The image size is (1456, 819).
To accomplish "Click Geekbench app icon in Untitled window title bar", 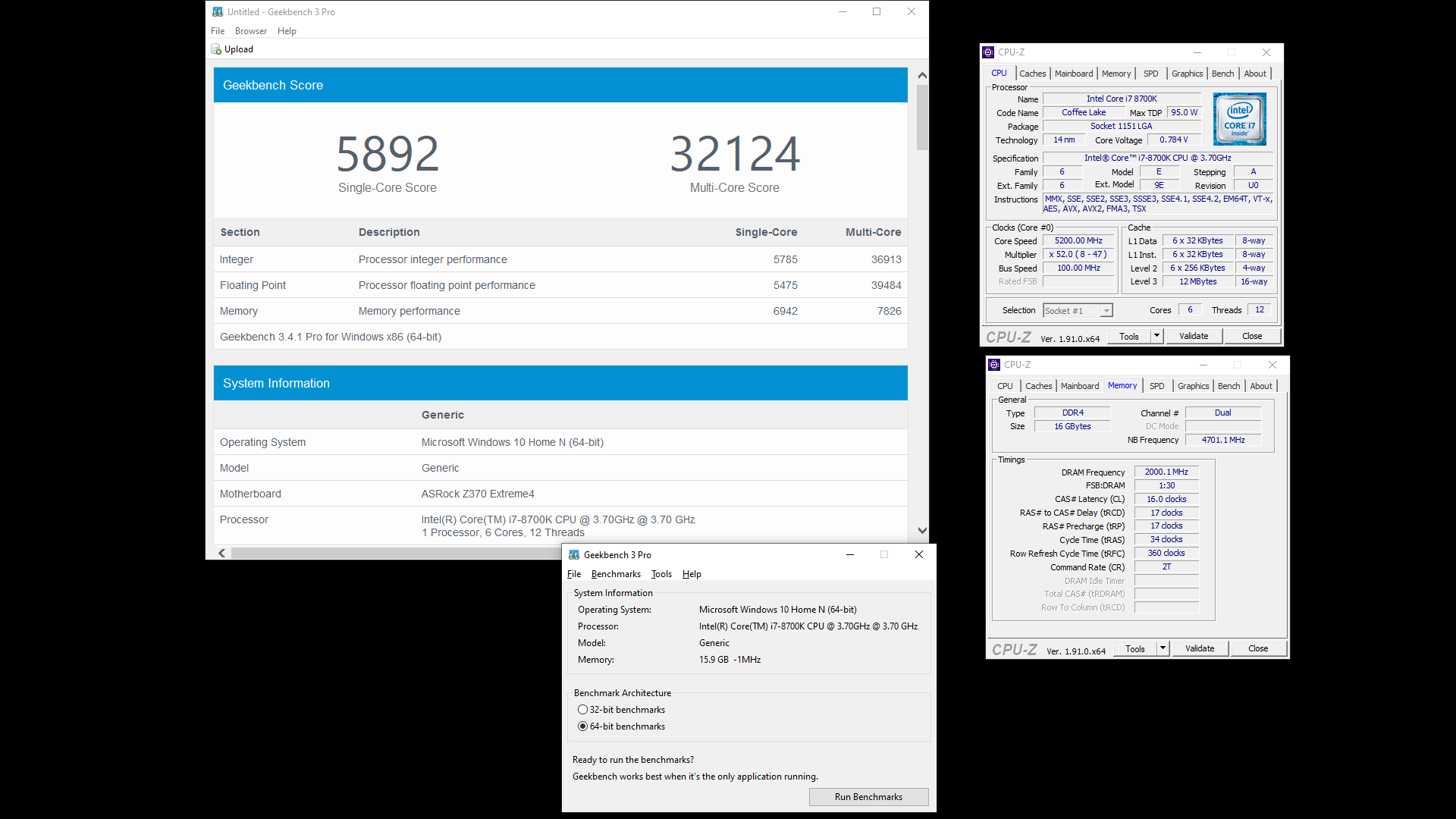I will [218, 11].
